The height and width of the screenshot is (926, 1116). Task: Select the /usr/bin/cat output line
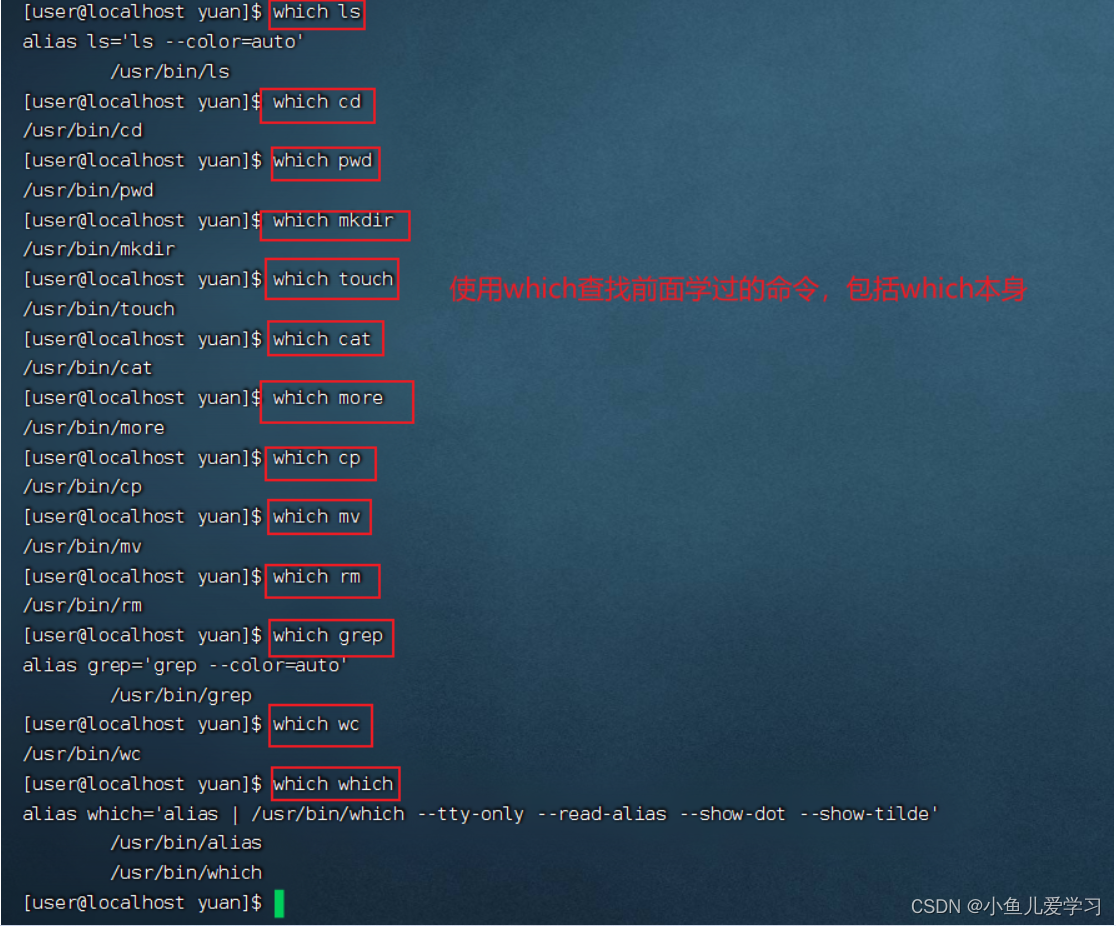(88, 369)
